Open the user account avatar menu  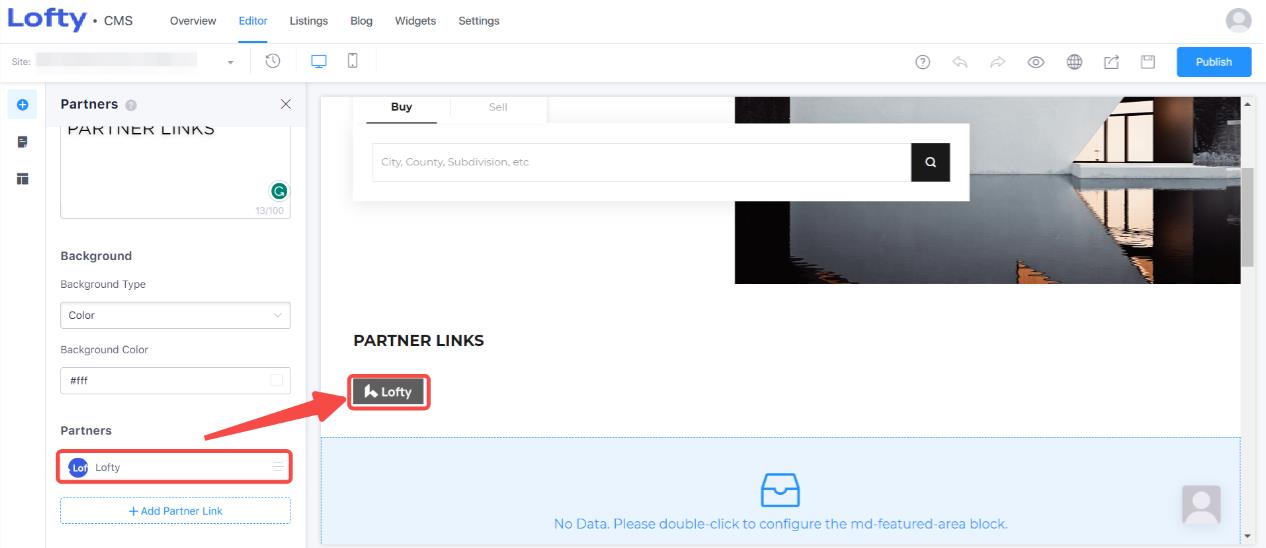click(1238, 21)
